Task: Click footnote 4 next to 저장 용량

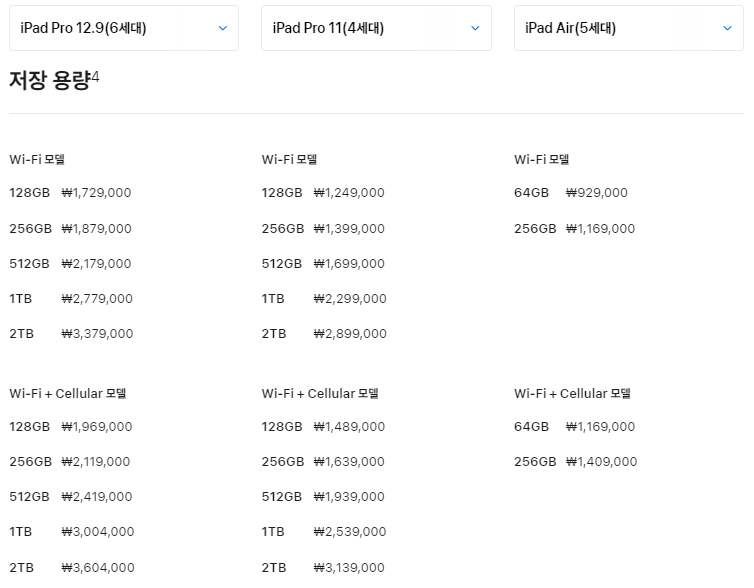Action: point(95,76)
